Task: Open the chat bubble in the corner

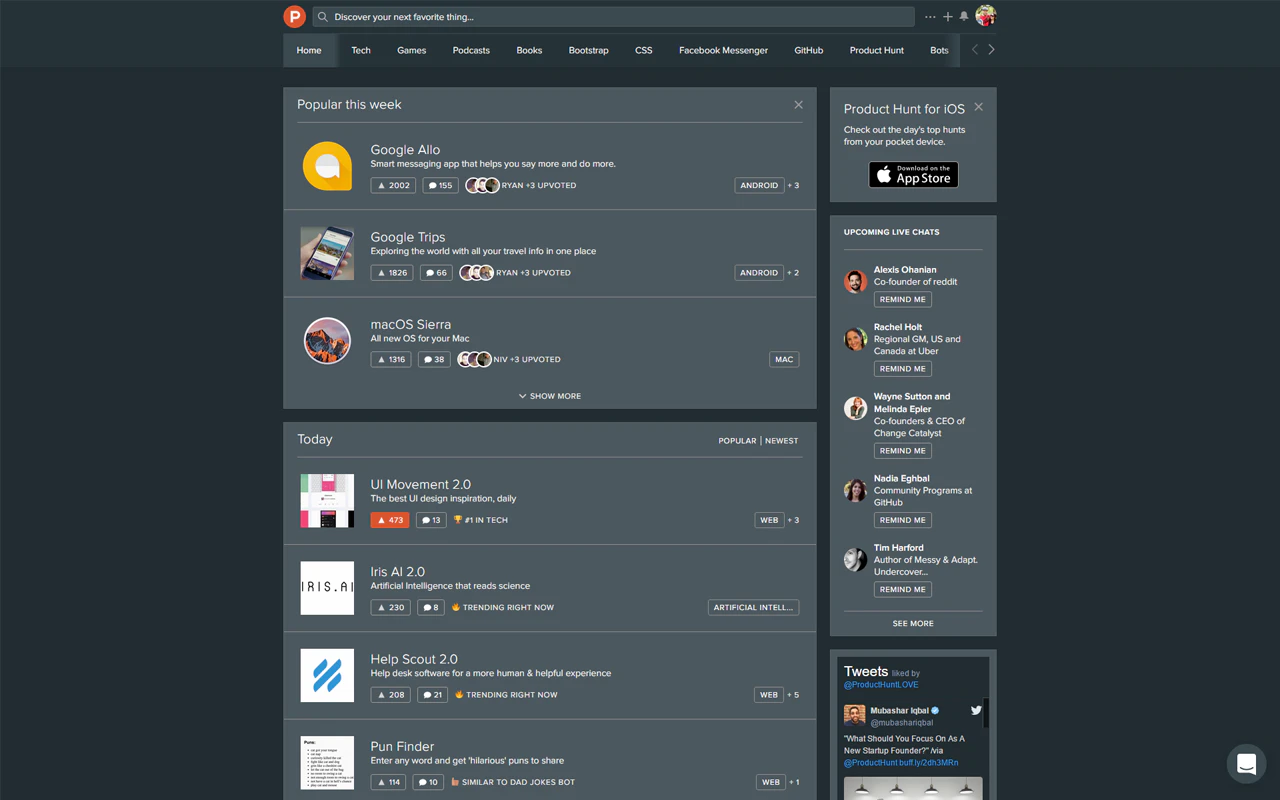Action: tap(1246, 763)
